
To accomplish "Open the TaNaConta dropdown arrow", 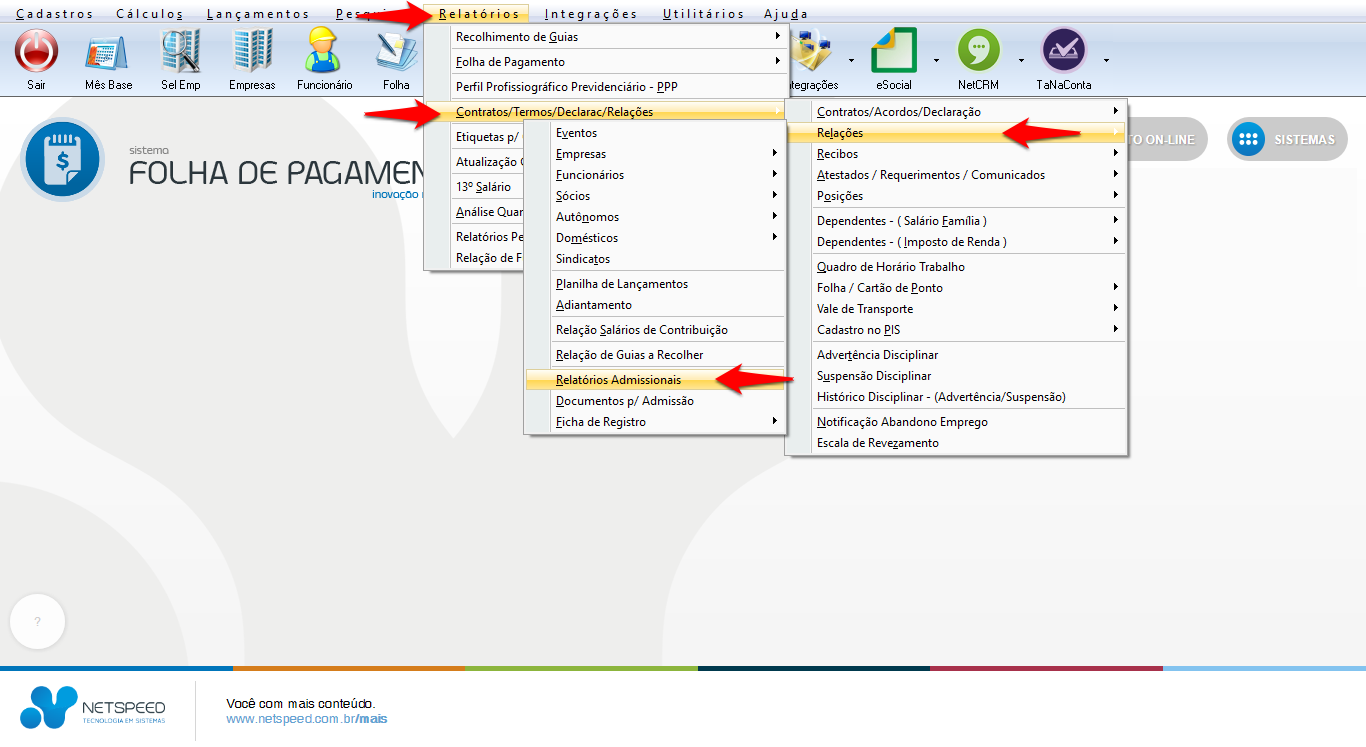I will click(1106, 60).
